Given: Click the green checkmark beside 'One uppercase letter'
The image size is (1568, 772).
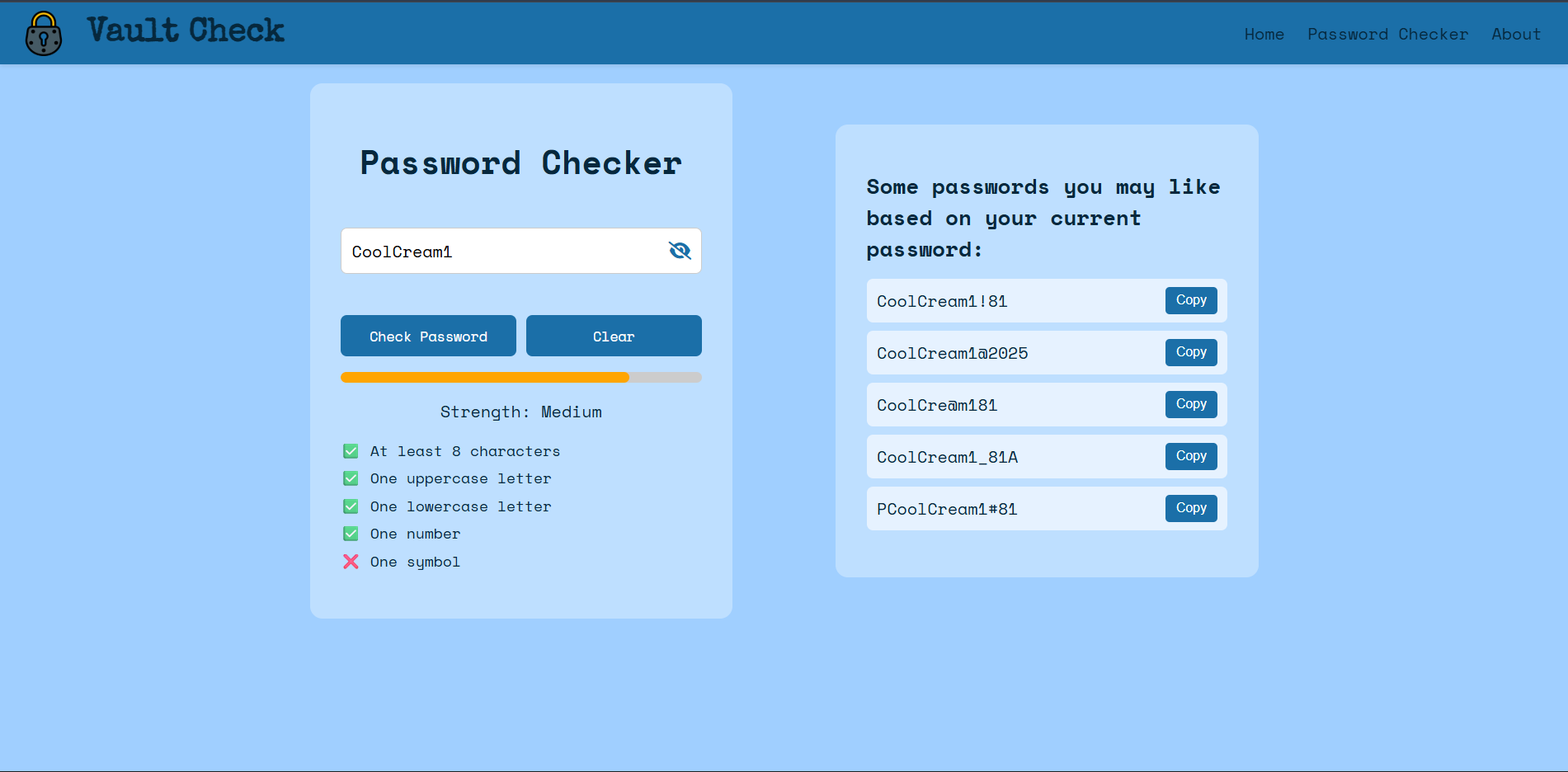Looking at the screenshot, I should click(x=351, y=478).
